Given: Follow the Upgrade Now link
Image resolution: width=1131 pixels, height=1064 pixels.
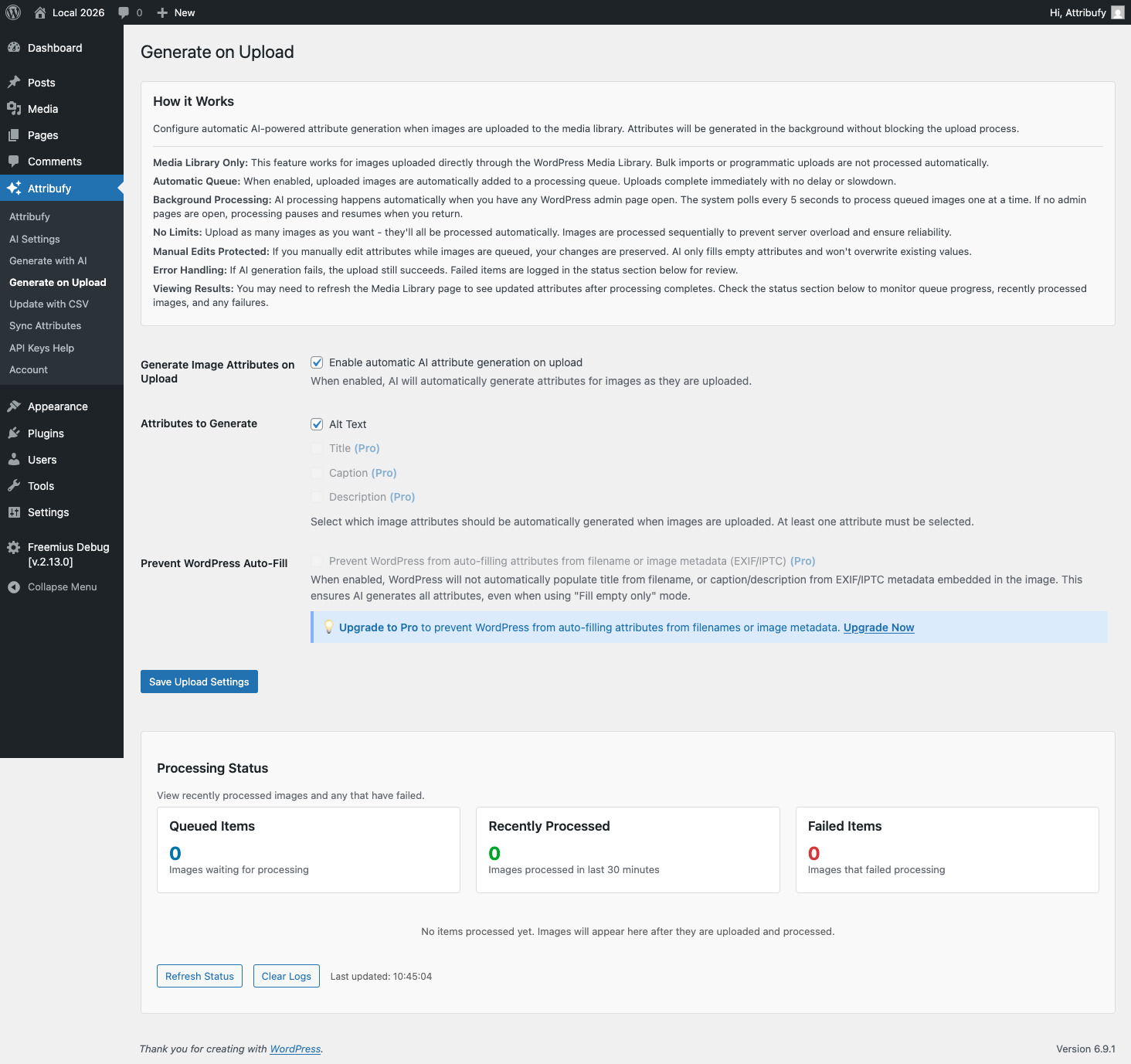Looking at the screenshot, I should [x=878, y=627].
